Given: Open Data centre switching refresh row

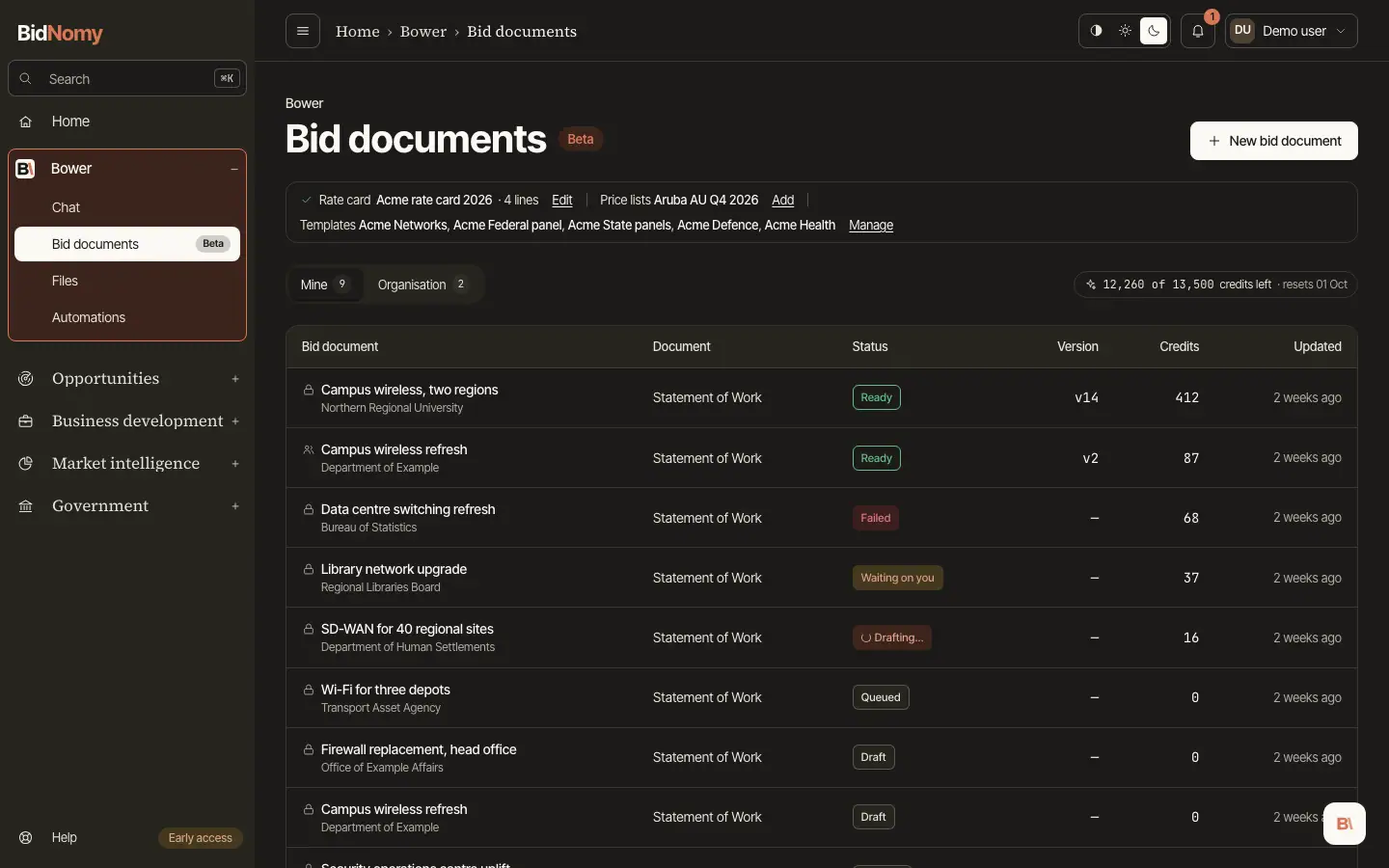Looking at the screenshot, I should click(821, 518).
